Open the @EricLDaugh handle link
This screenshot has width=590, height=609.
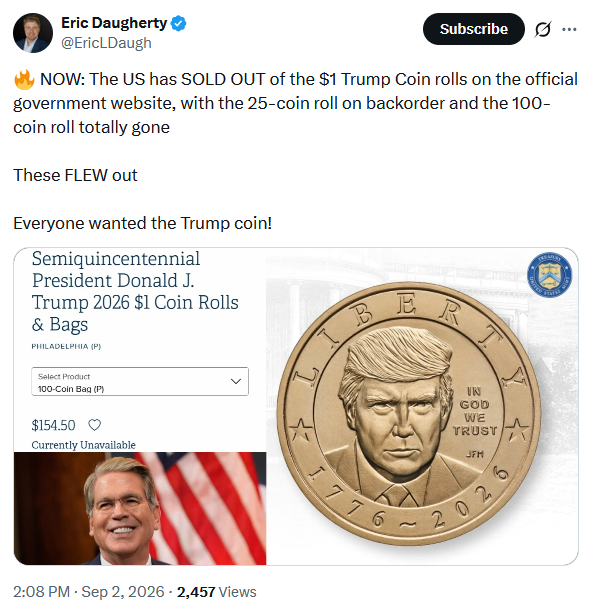[x=106, y=43]
